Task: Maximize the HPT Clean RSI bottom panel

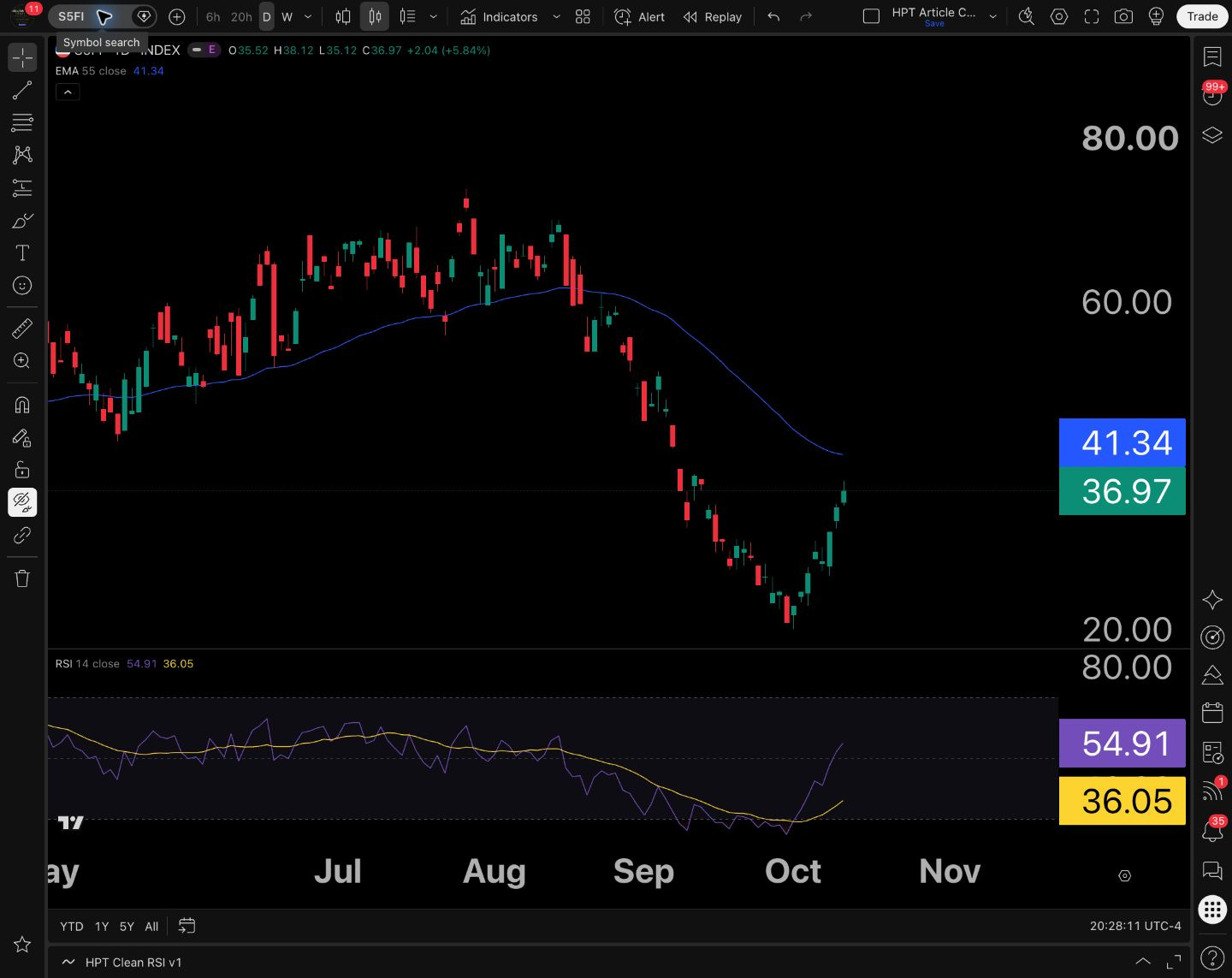Action: 1174,962
